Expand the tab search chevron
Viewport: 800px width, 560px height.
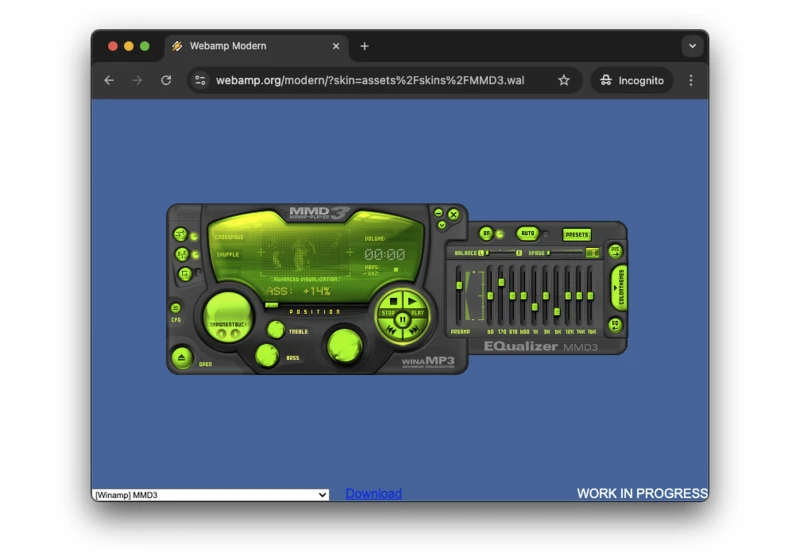(x=692, y=46)
